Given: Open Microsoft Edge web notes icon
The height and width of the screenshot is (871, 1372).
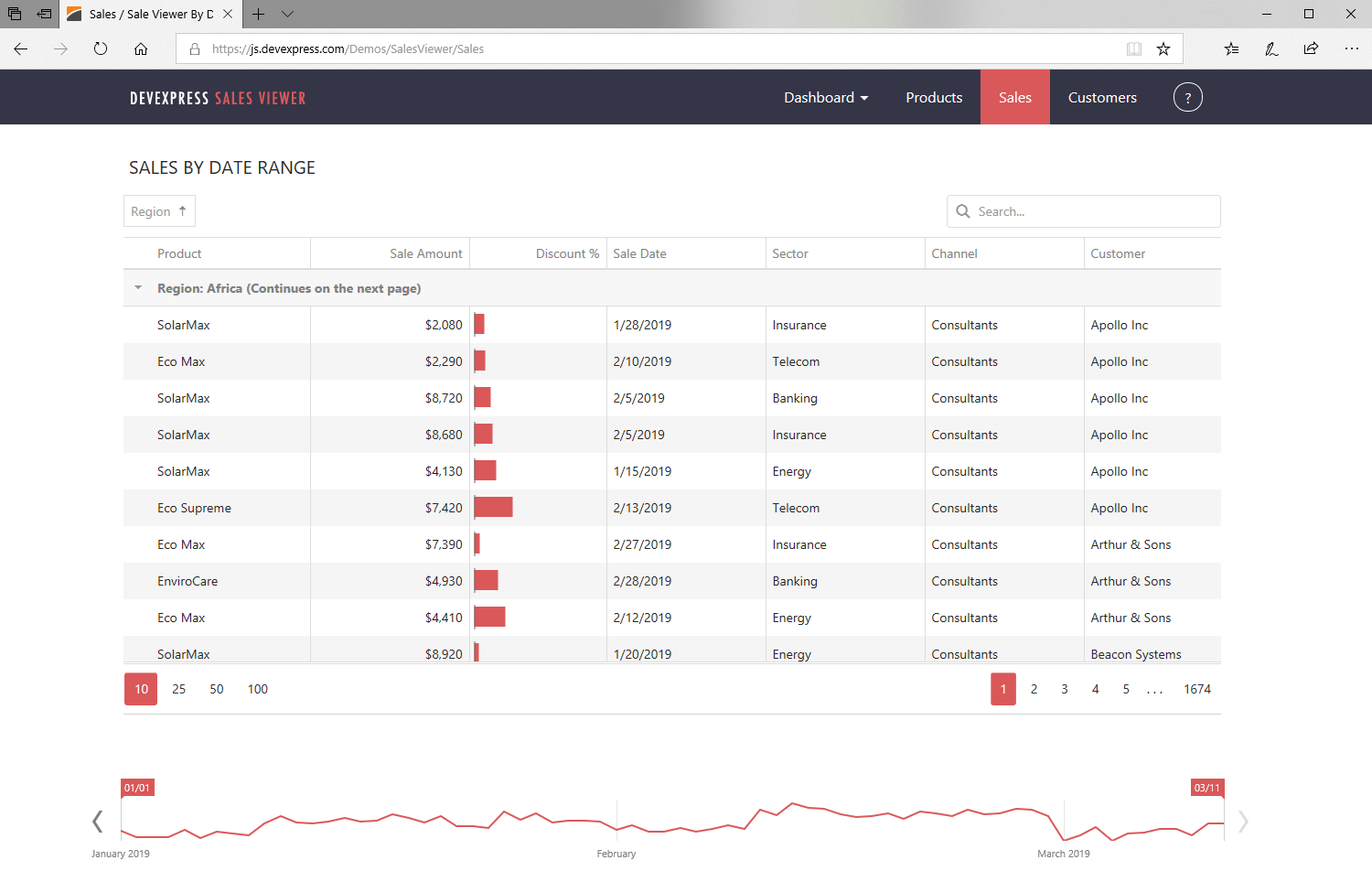Looking at the screenshot, I should point(1271,48).
